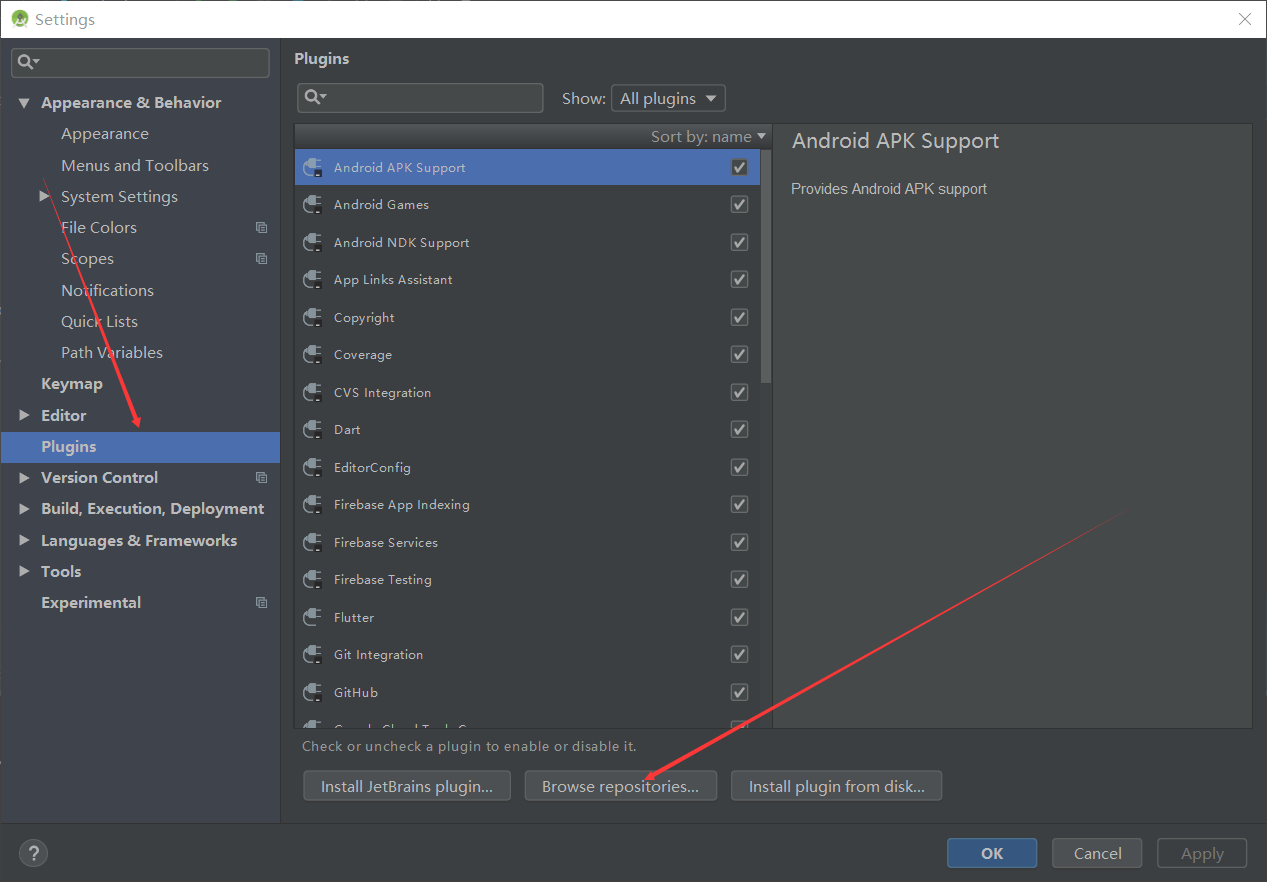Viewport: 1267px width, 882px height.
Task: Click Browse repositories button
Action: point(620,786)
